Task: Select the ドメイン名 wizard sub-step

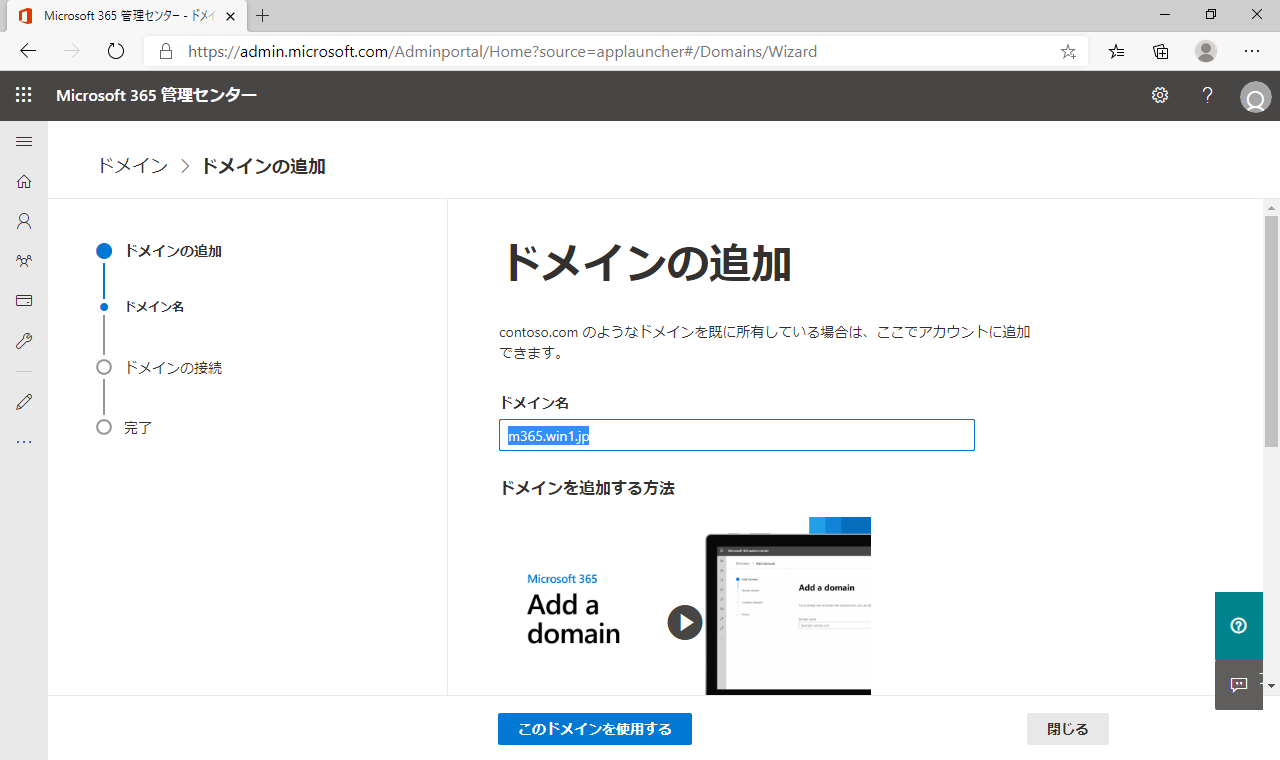Action: click(154, 307)
